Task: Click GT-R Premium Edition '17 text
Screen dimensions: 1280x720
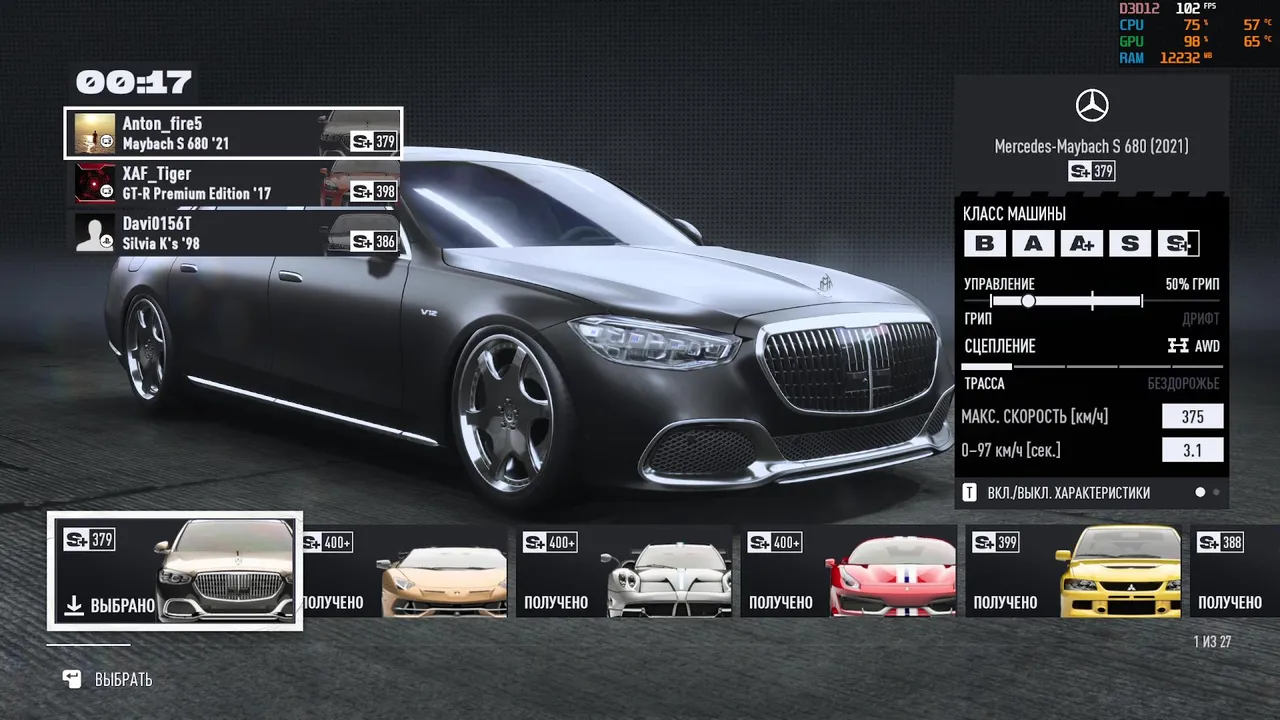Action: click(x=196, y=194)
